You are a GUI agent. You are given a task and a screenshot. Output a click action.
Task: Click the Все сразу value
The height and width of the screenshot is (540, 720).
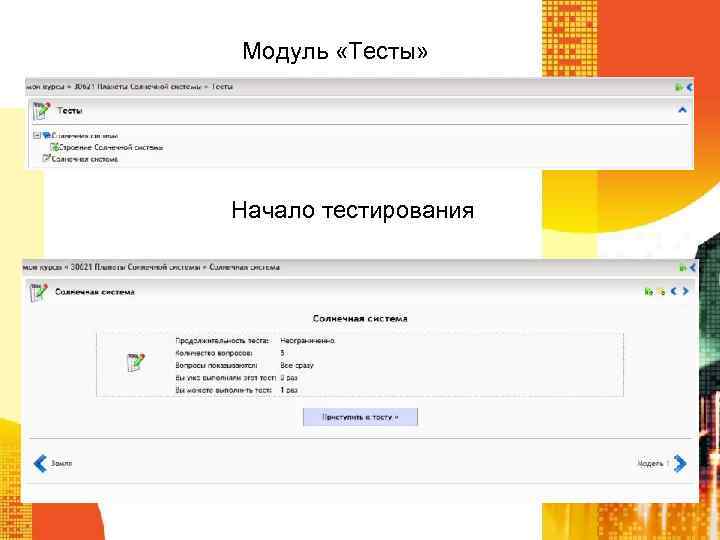(297, 366)
